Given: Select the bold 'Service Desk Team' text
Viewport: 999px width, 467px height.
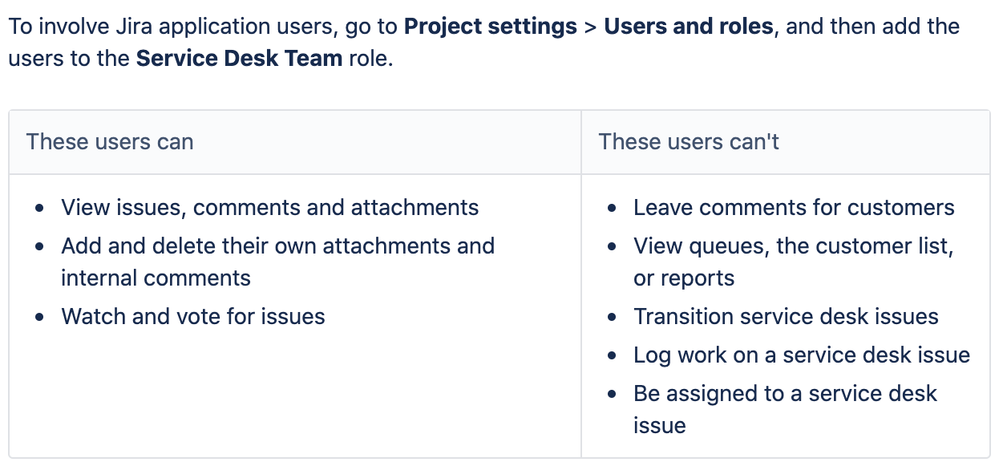Looking at the screenshot, I should point(240,59).
